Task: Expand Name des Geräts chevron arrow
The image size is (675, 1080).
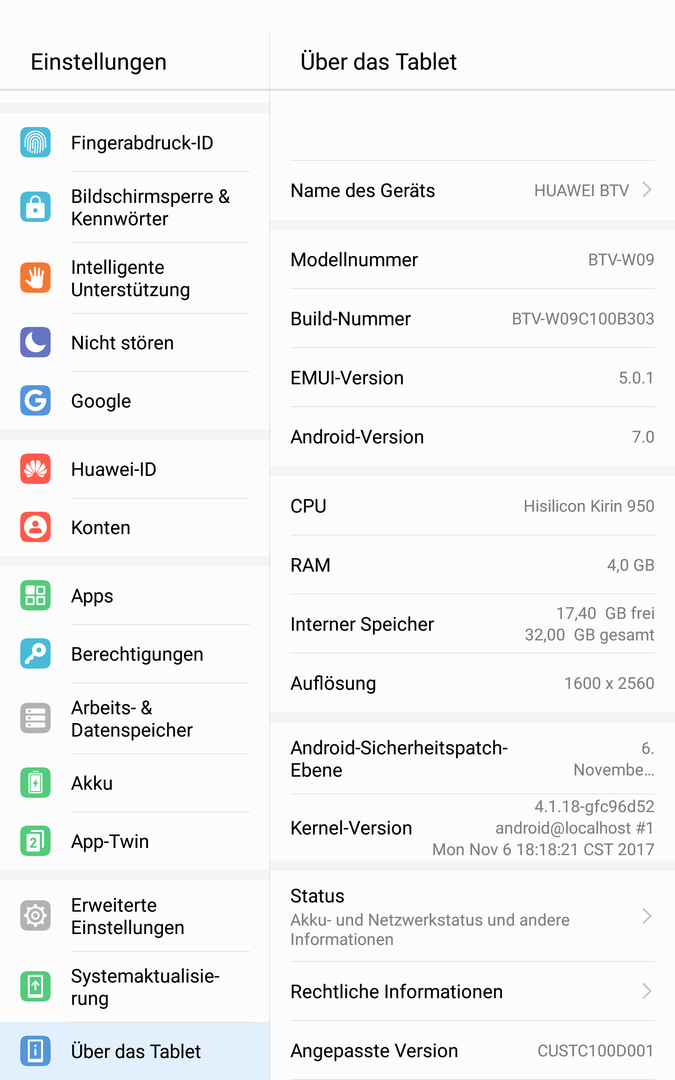Action: (x=647, y=190)
